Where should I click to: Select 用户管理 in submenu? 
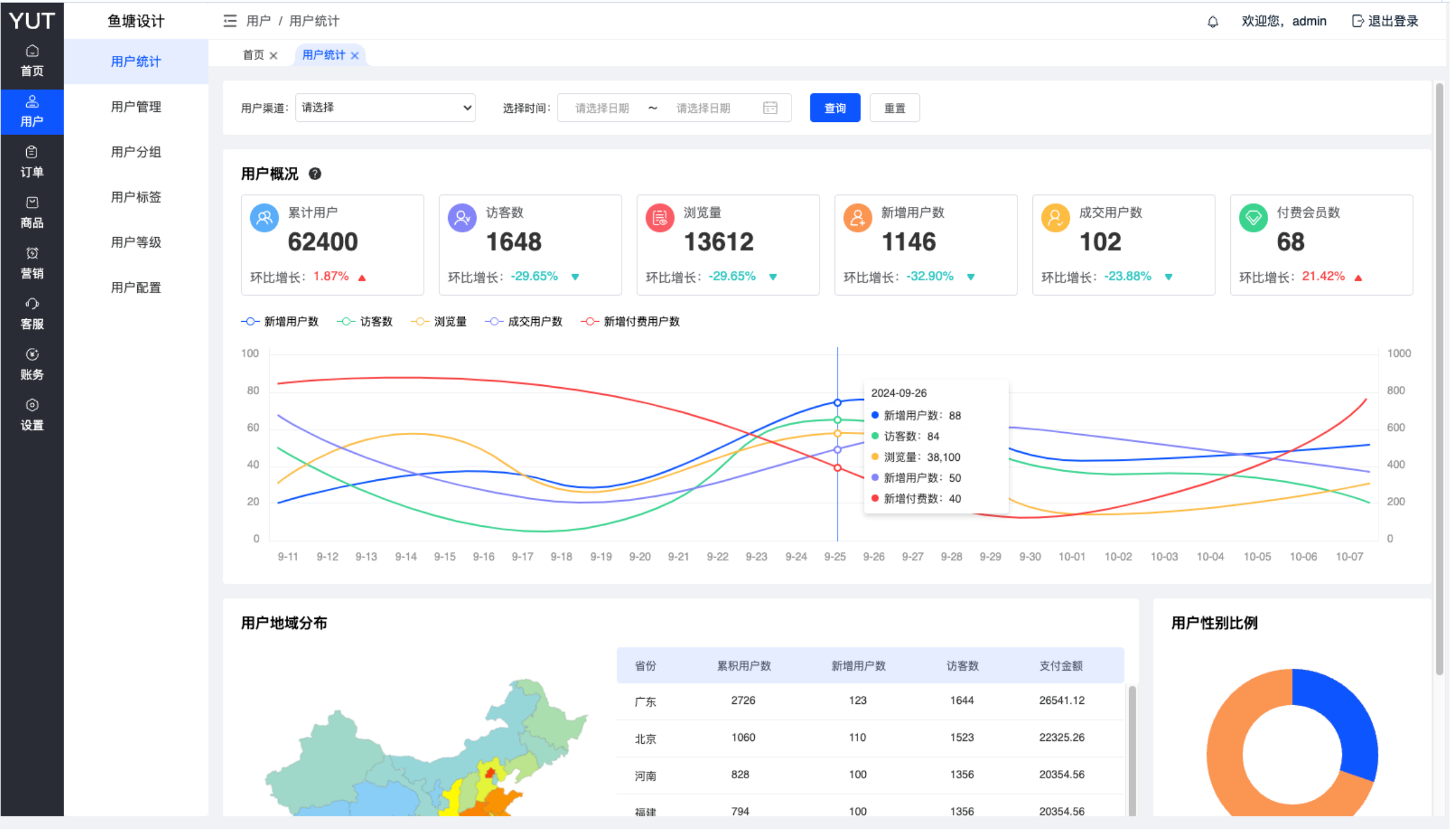click(136, 106)
